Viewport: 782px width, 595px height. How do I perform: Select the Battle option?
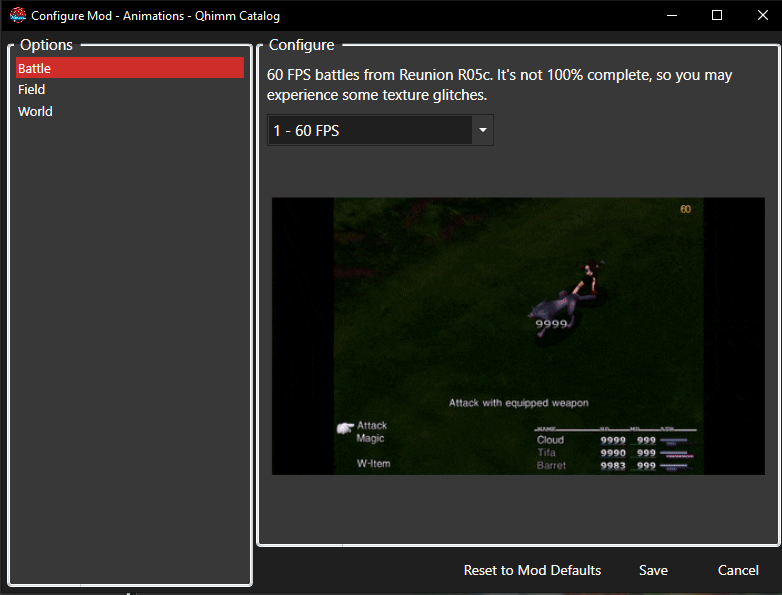click(x=130, y=68)
